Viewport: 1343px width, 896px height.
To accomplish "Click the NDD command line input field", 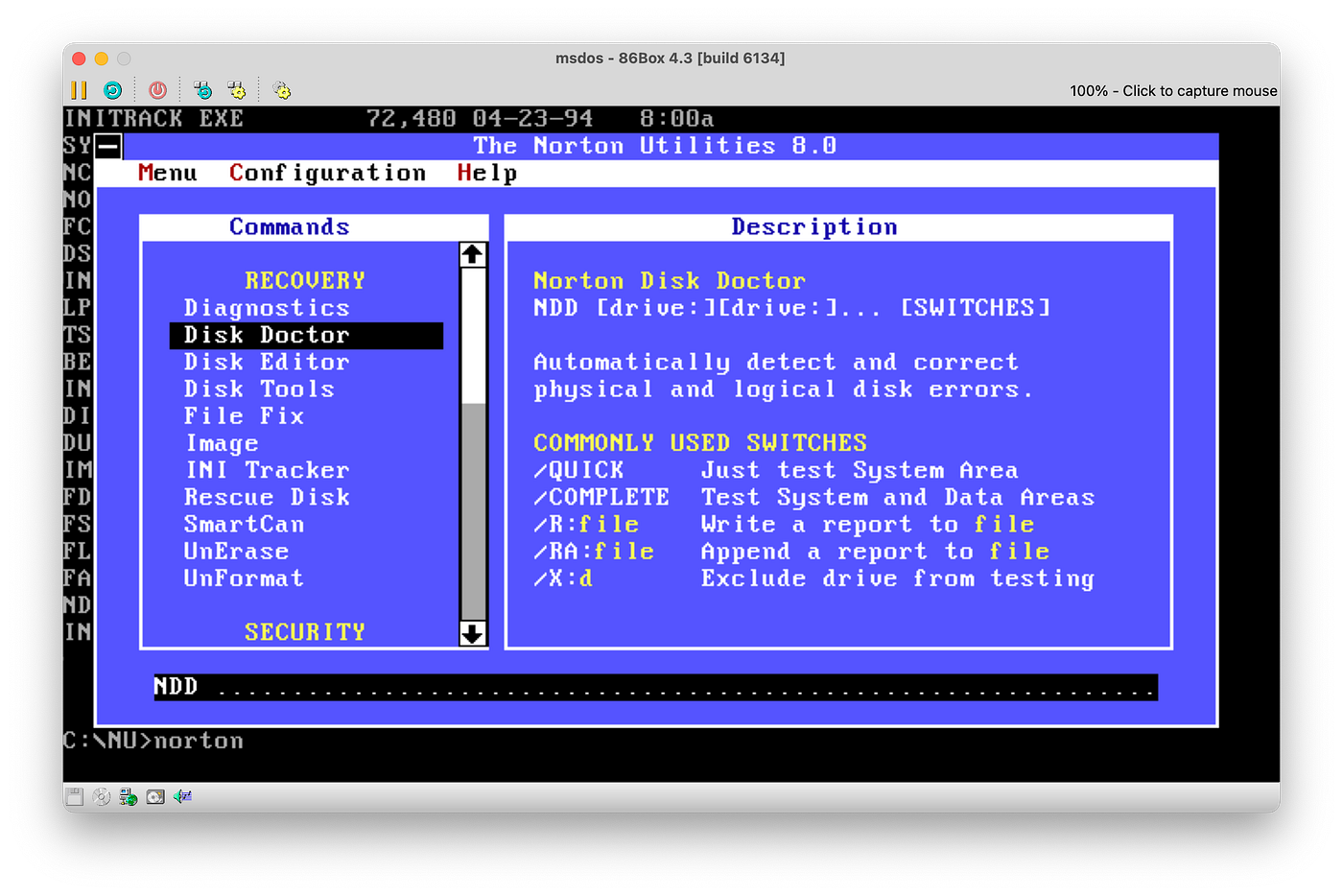I will [655, 687].
